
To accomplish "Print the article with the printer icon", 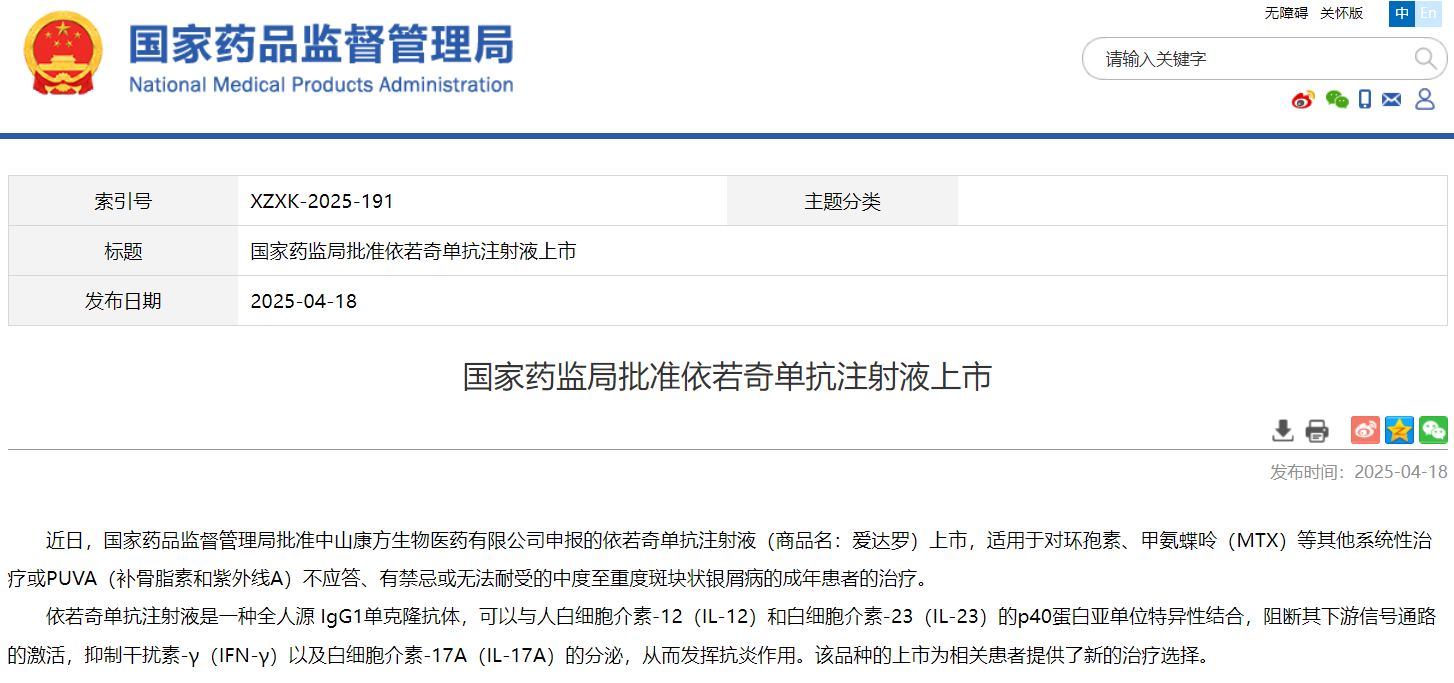I will coord(1317,430).
